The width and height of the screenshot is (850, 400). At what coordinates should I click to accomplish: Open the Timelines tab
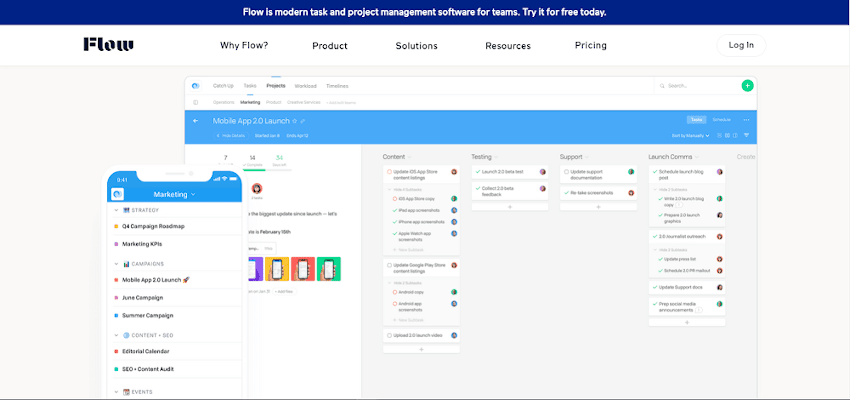tap(337, 86)
